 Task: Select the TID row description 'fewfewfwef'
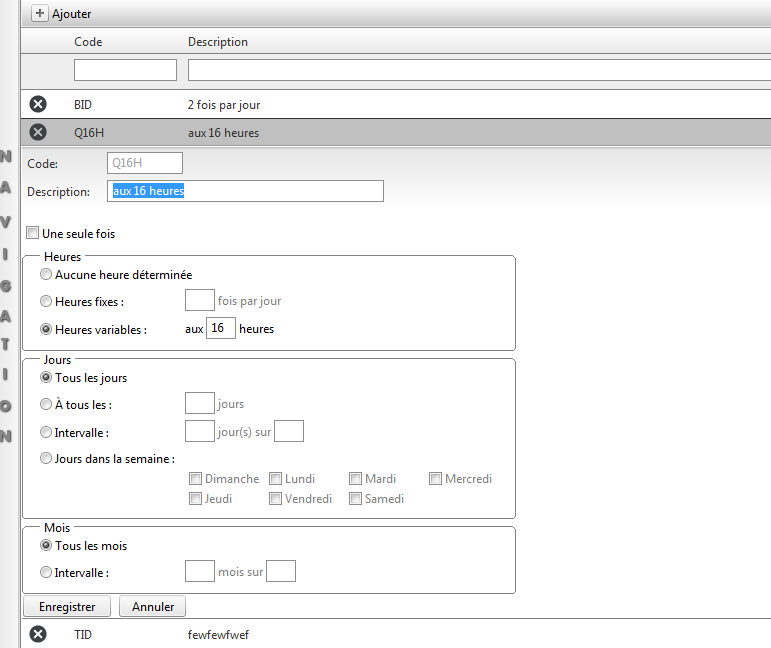(218, 635)
